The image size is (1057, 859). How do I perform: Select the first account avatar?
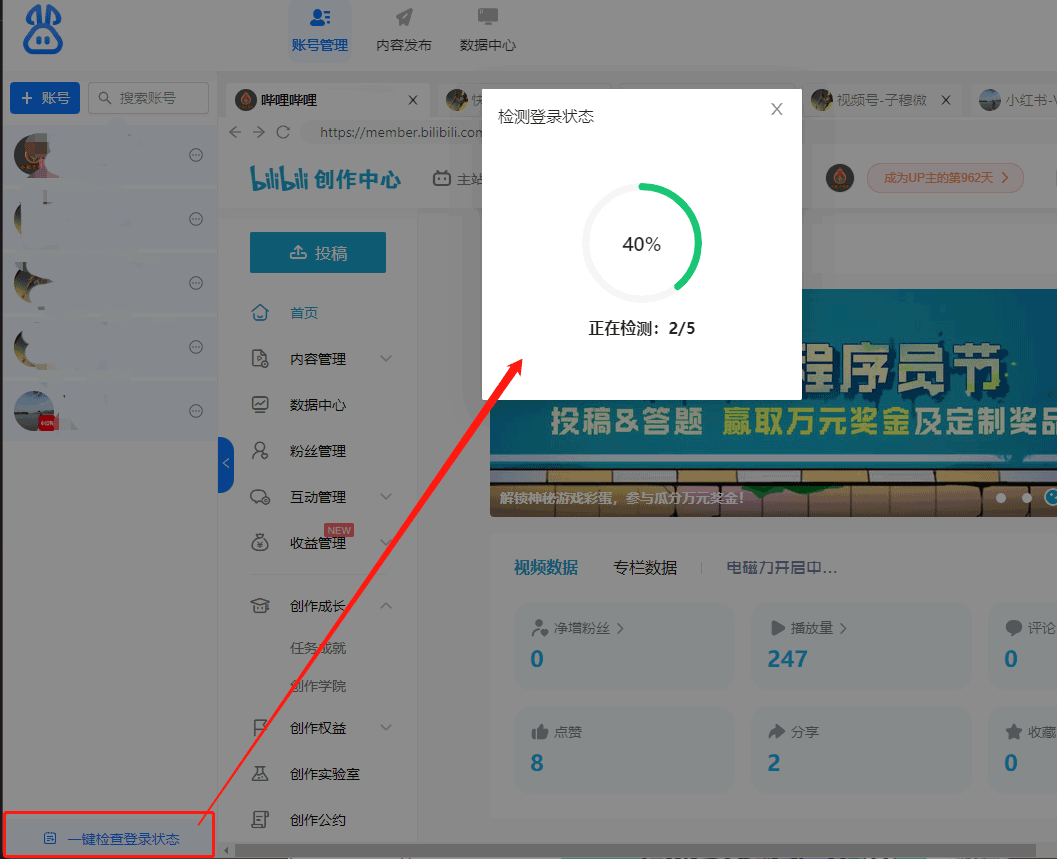point(34,155)
